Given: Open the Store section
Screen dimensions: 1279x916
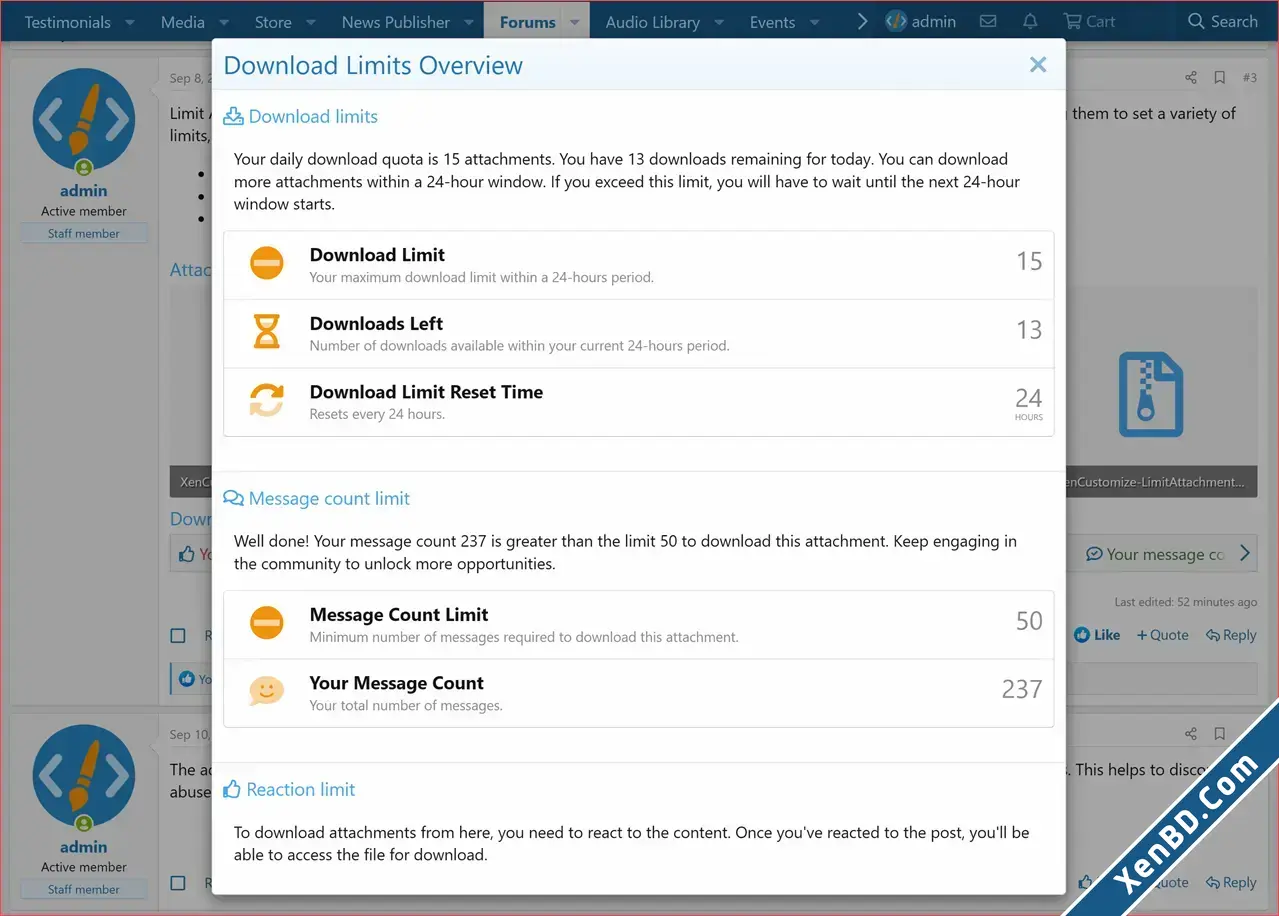Looking at the screenshot, I should point(273,22).
